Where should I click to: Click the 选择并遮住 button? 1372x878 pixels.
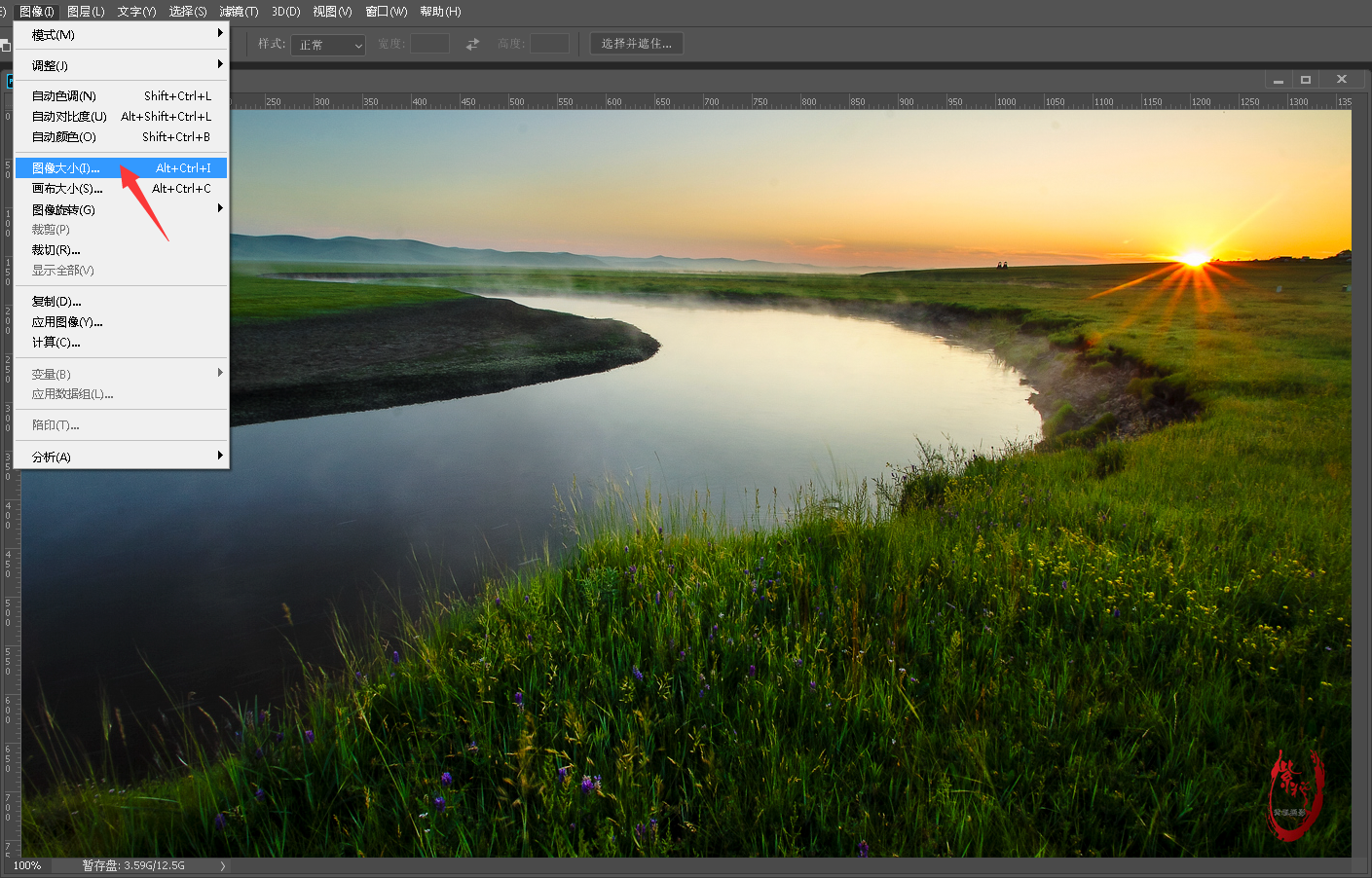[636, 44]
